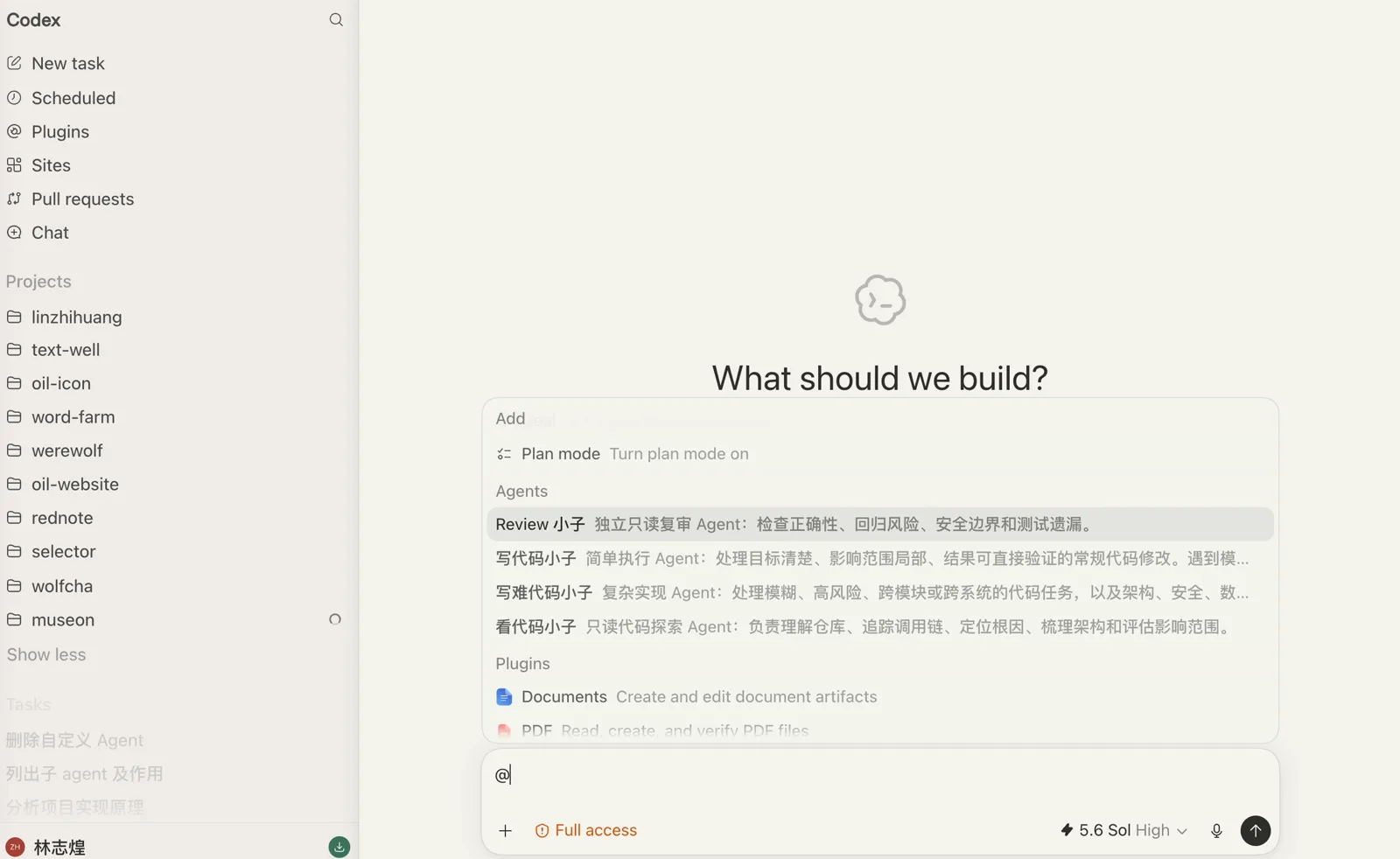The width and height of the screenshot is (1400, 859).
Task: Click the Codex title in sidebar
Action: 33,20
